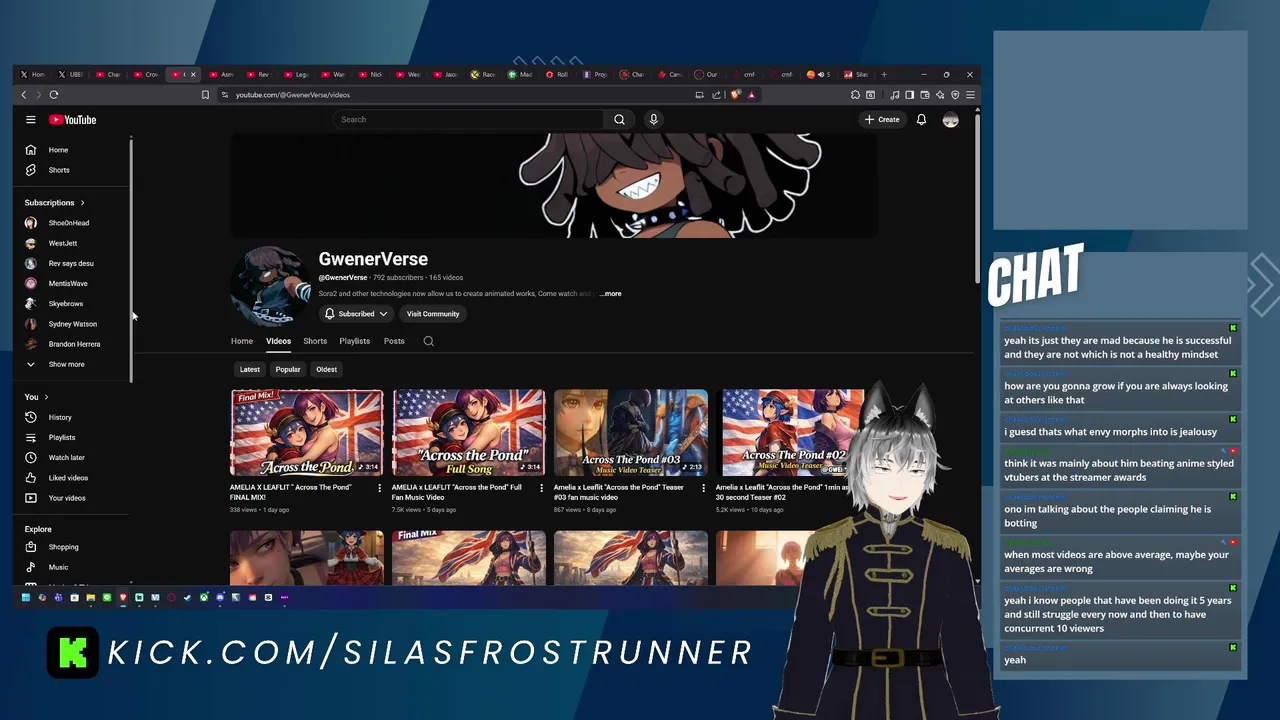The width and height of the screenshot is (1280, 720).
Task: Open options for Across the Pond FINAL MIX video
Action: point(379,488)
